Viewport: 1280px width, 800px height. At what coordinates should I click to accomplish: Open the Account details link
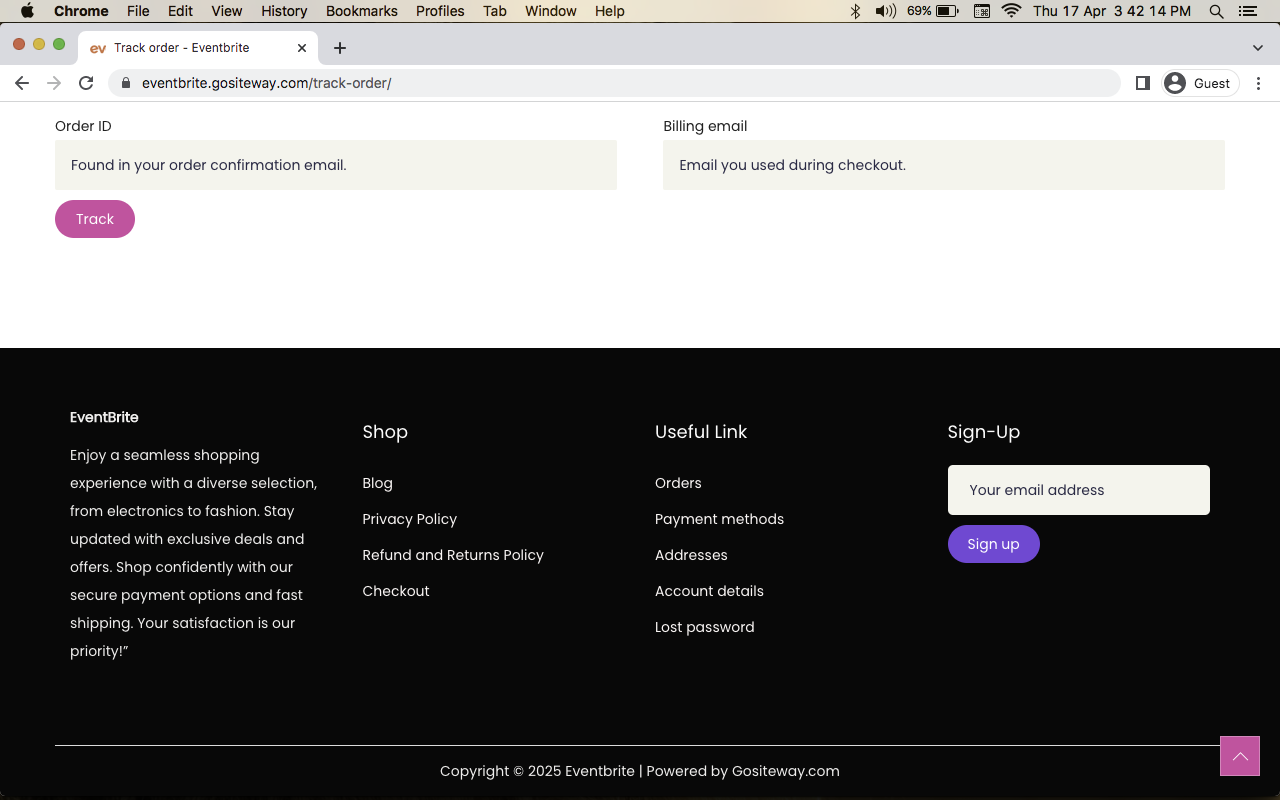click(x=709, y=591)
